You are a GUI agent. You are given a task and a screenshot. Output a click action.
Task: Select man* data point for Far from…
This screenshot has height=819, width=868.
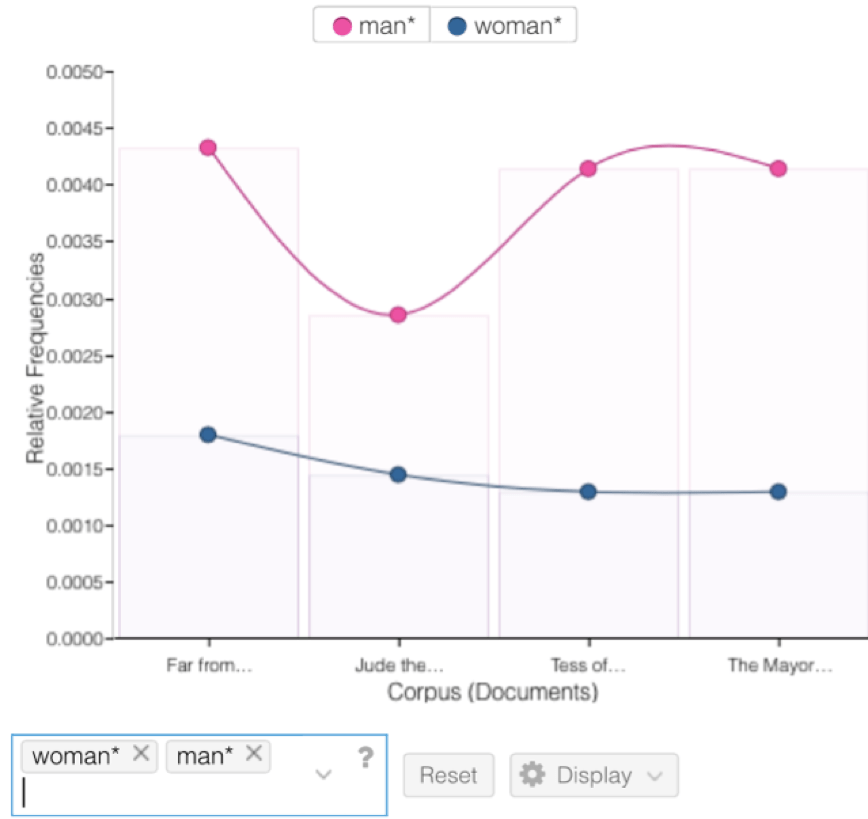click(x=208, y=148)
